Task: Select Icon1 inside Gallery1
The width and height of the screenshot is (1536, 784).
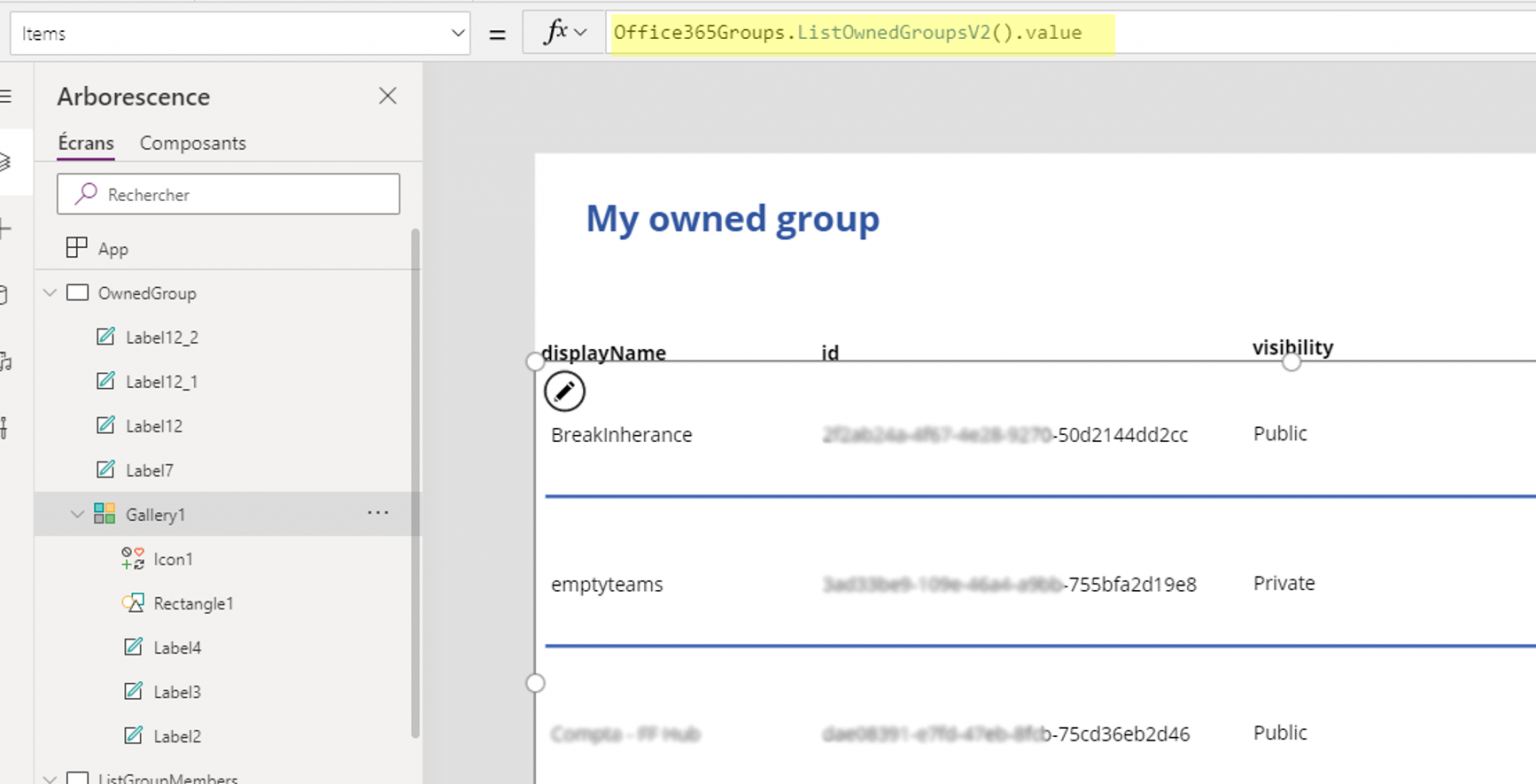Action: [172, 559]
